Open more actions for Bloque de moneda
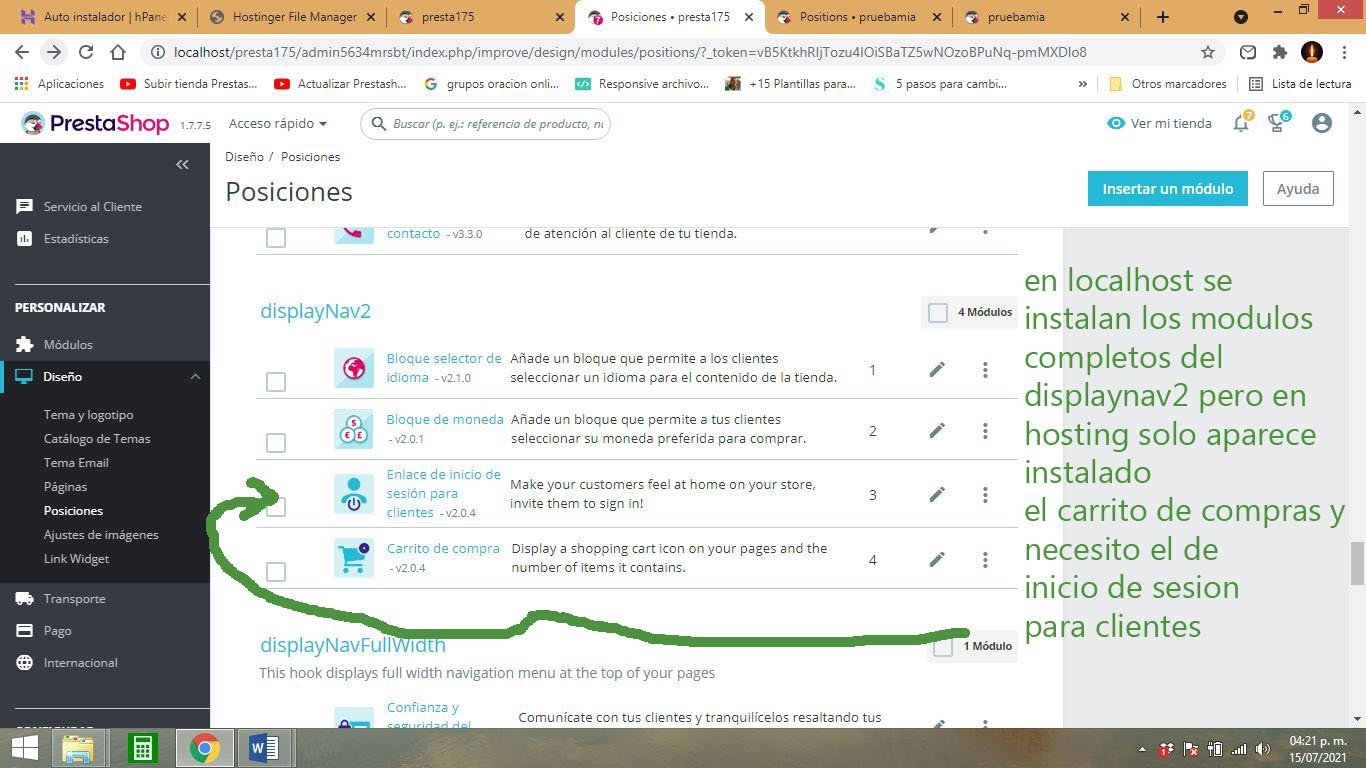Screen dimensions: 1366x768 pyautogui.click(x=985, y=431)
